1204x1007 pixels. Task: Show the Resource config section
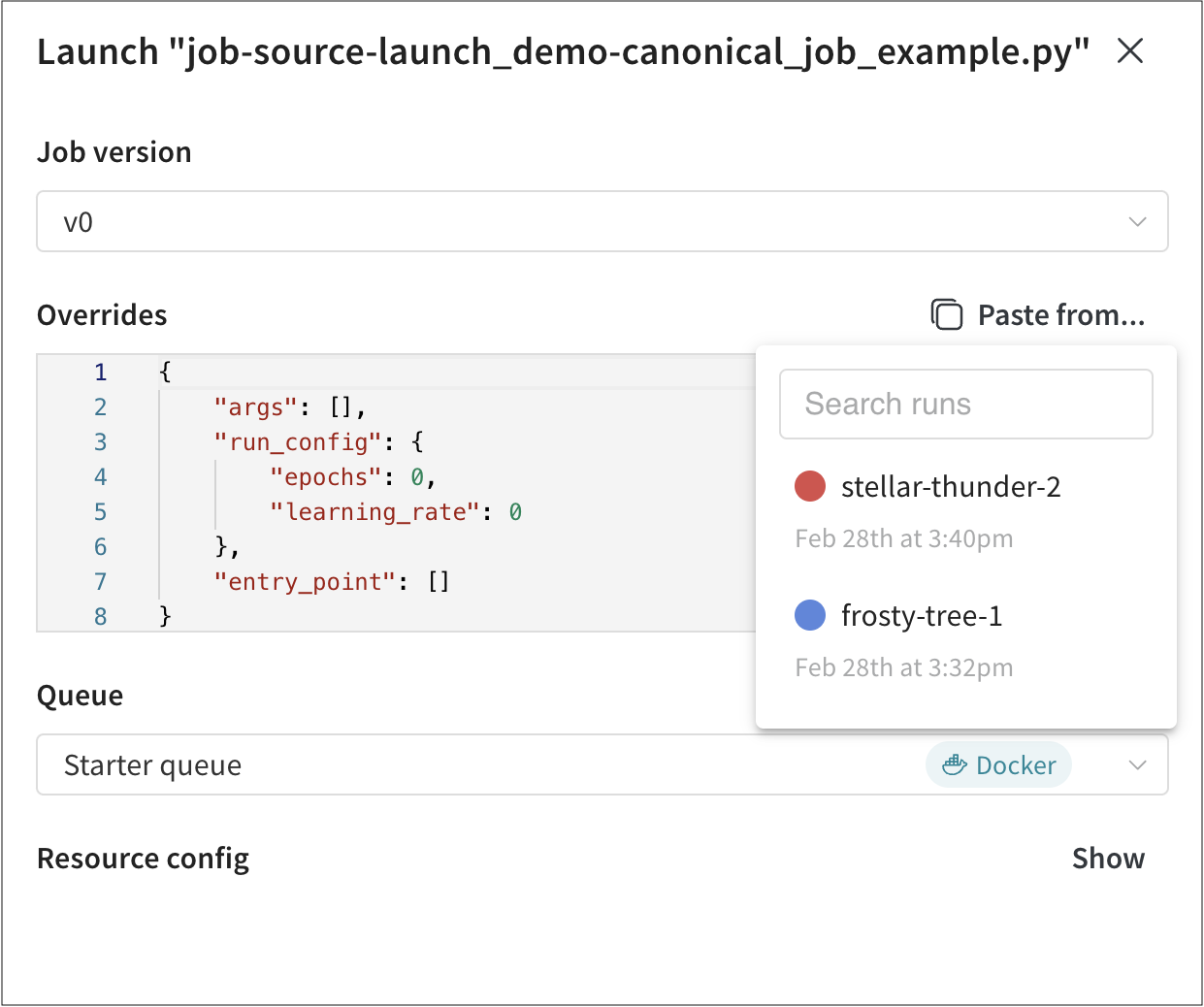coord(1107,859)
